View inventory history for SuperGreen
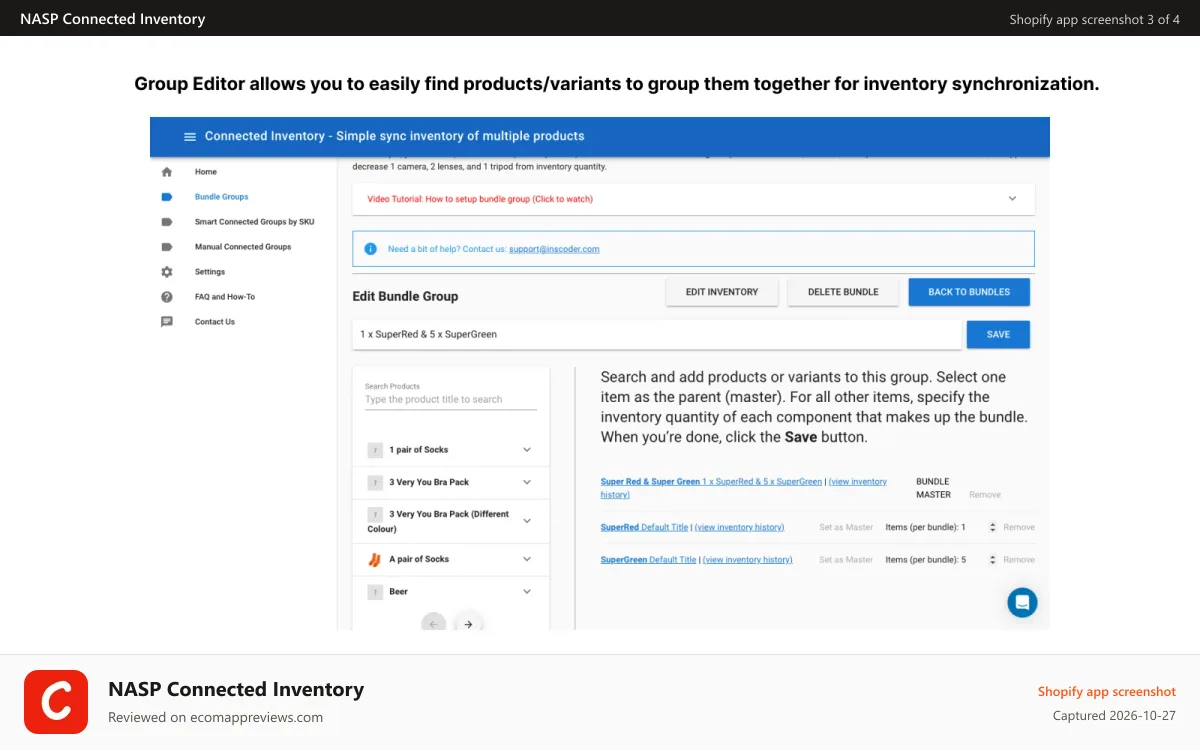 click(748, 560)
